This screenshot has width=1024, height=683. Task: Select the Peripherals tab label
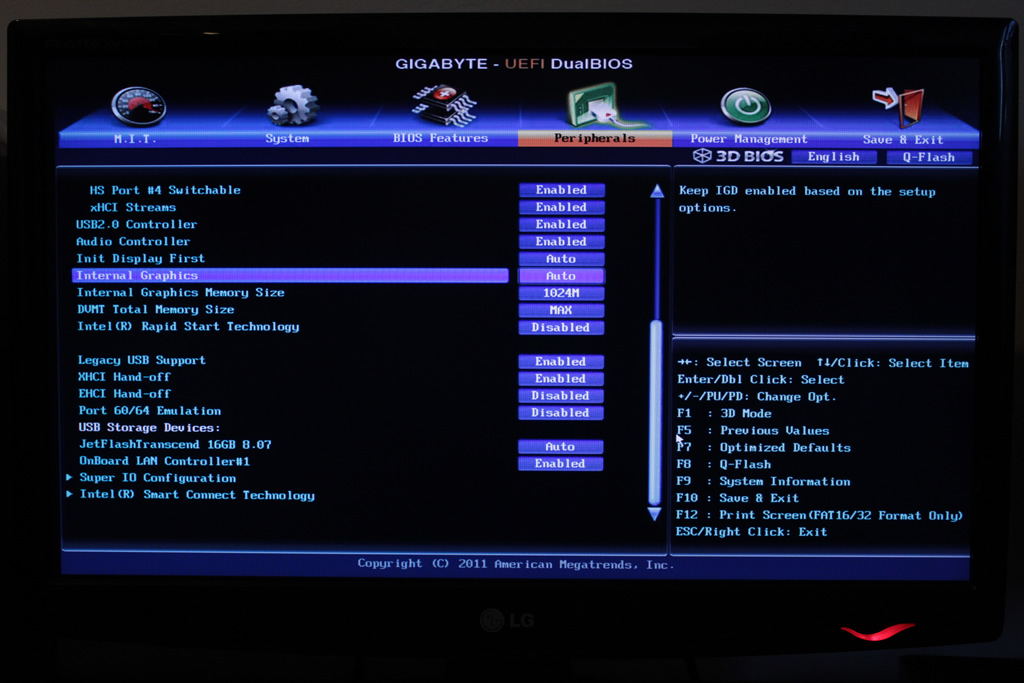(595, 138)
